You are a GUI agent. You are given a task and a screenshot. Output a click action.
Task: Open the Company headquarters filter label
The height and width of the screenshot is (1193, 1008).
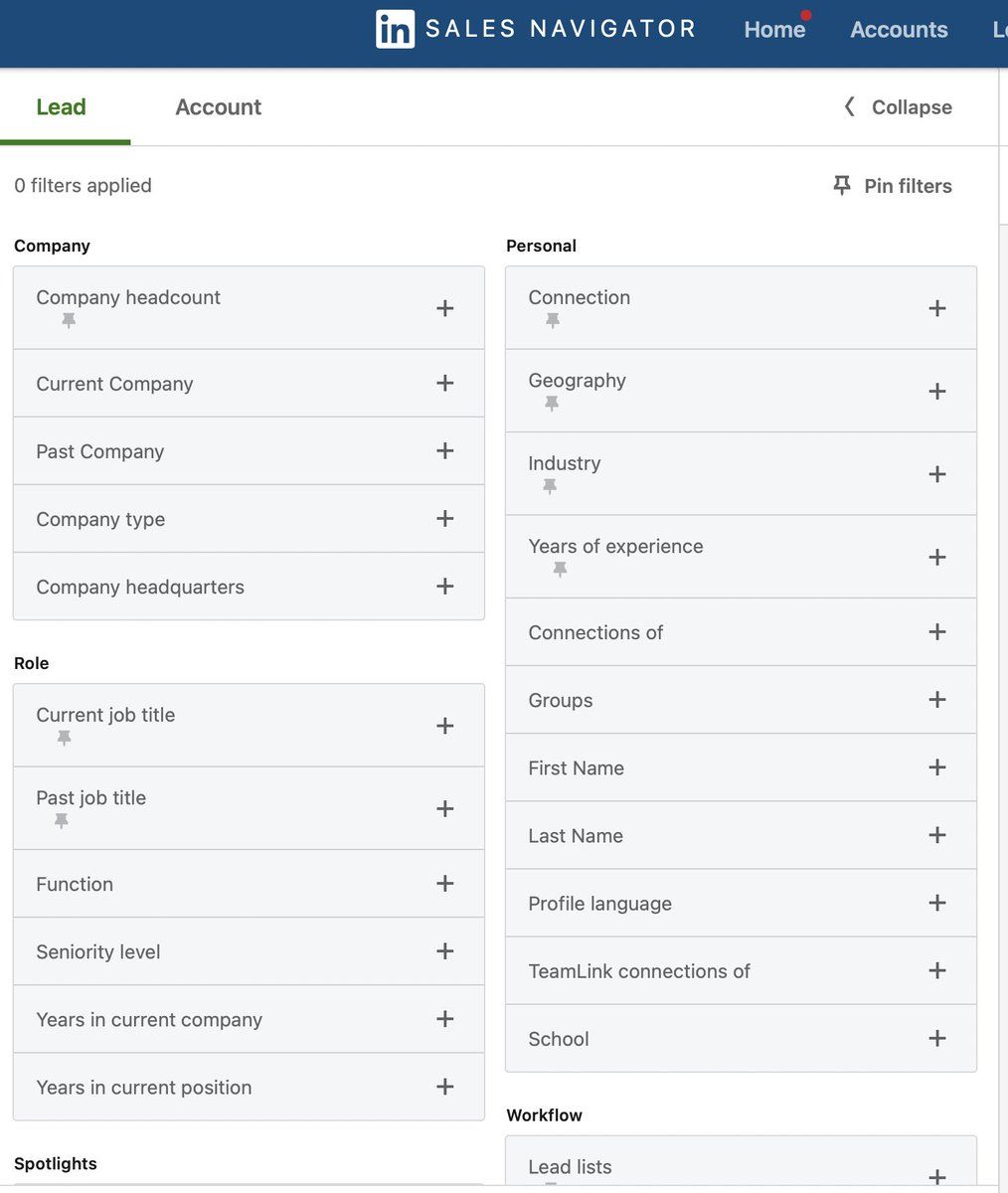(140, 587)
